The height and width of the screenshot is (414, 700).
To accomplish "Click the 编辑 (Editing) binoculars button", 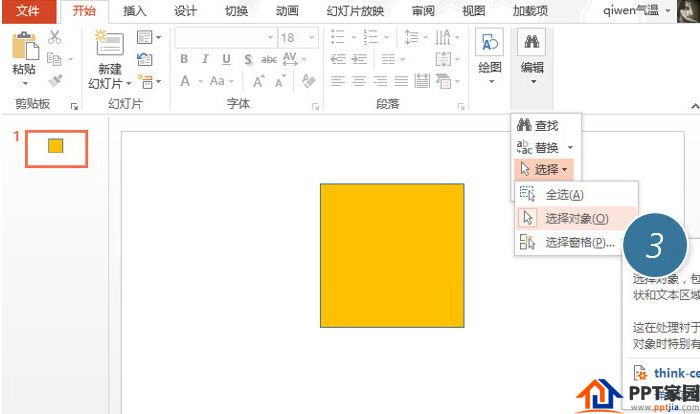I will [x=531, y=42].
